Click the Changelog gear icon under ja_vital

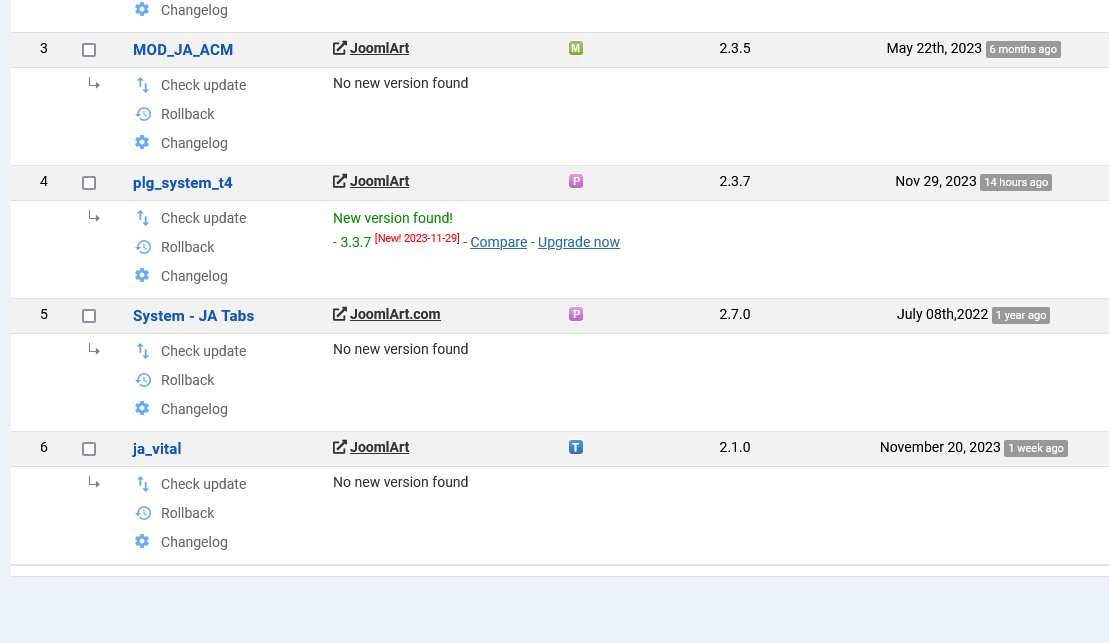142,541
